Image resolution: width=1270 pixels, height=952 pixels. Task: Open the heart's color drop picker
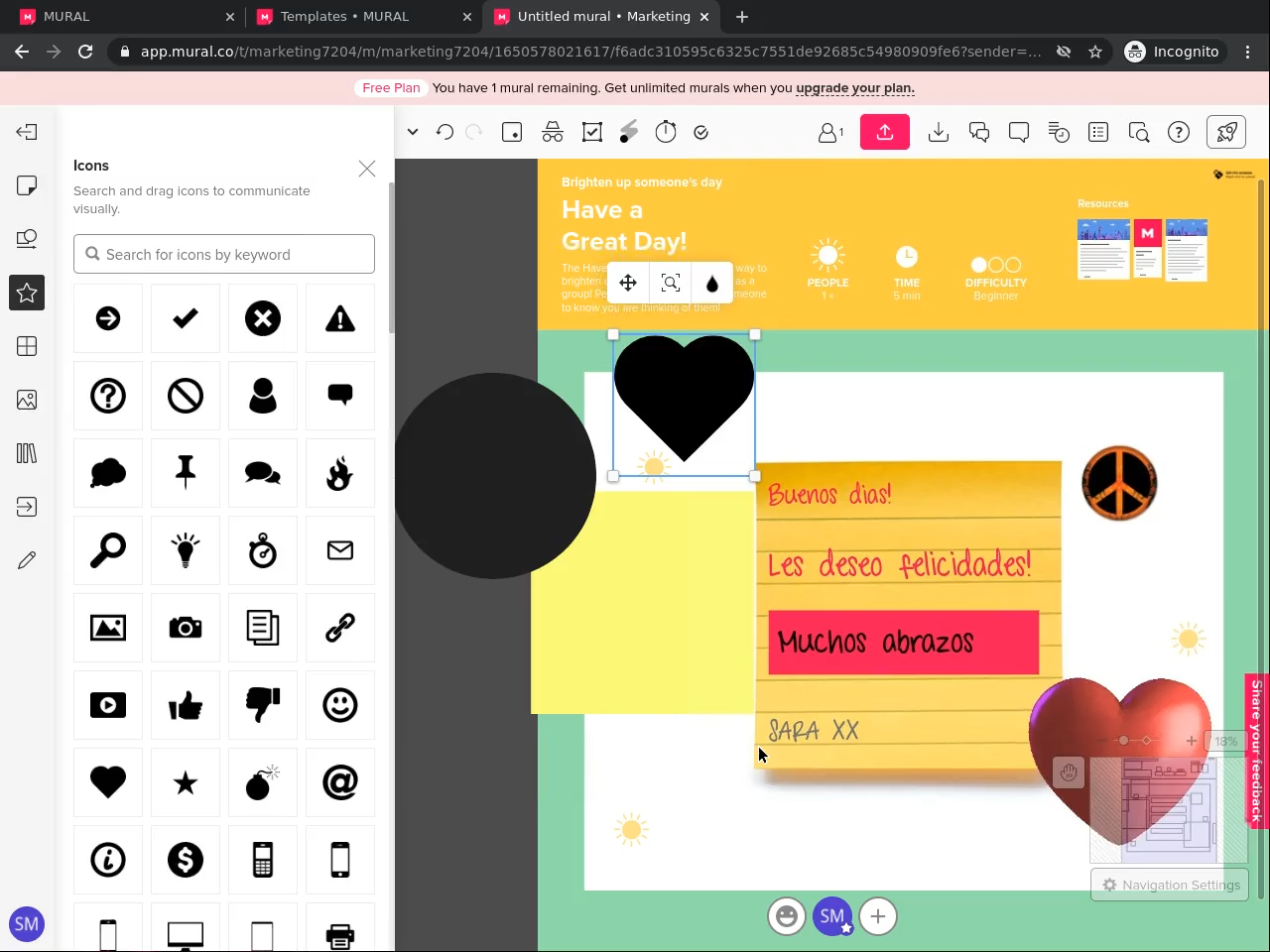point(711,284)
